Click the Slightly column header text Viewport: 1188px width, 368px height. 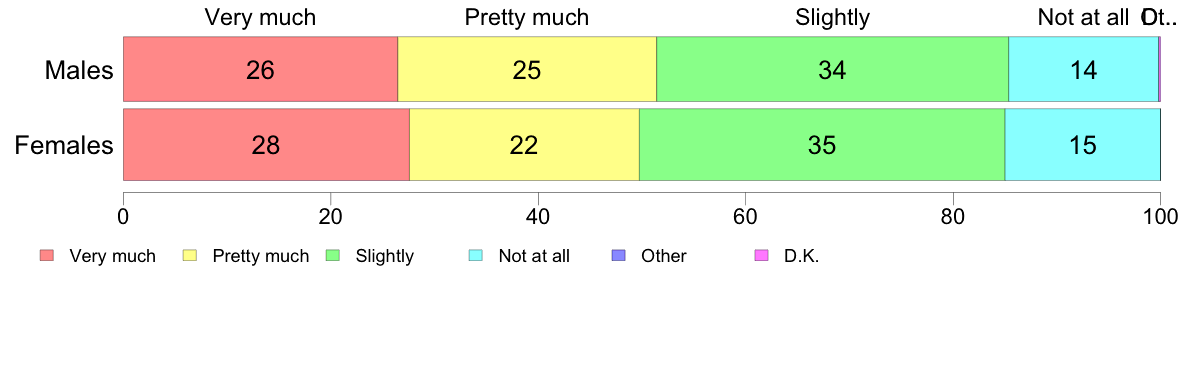pos(833,17)
